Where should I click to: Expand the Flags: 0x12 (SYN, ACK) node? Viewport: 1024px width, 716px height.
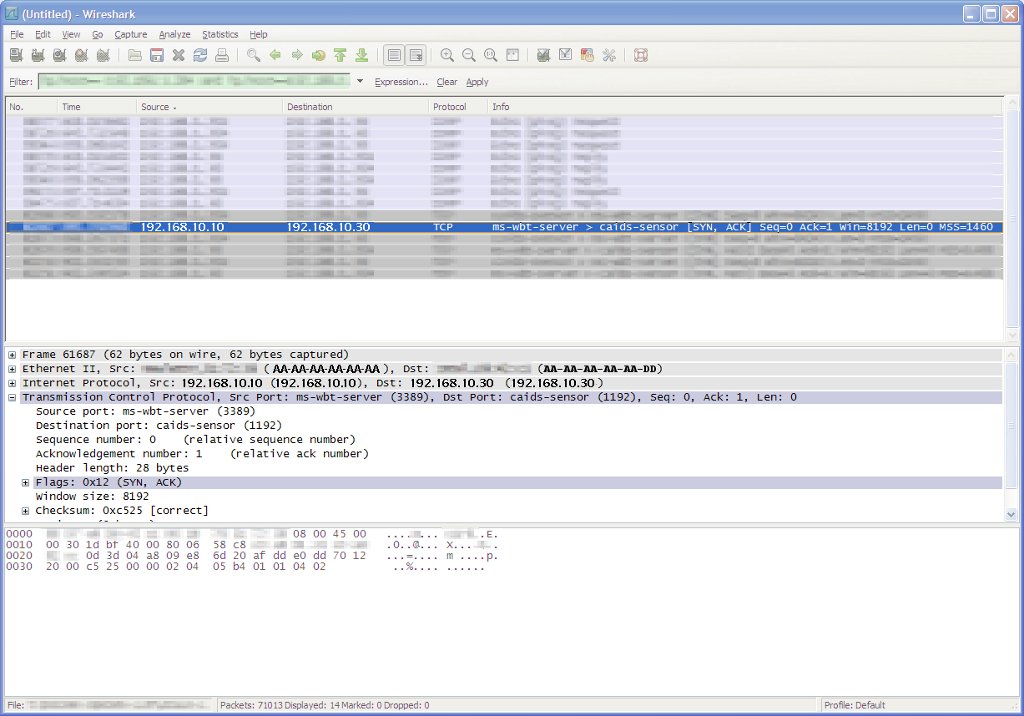coord(25,483)
